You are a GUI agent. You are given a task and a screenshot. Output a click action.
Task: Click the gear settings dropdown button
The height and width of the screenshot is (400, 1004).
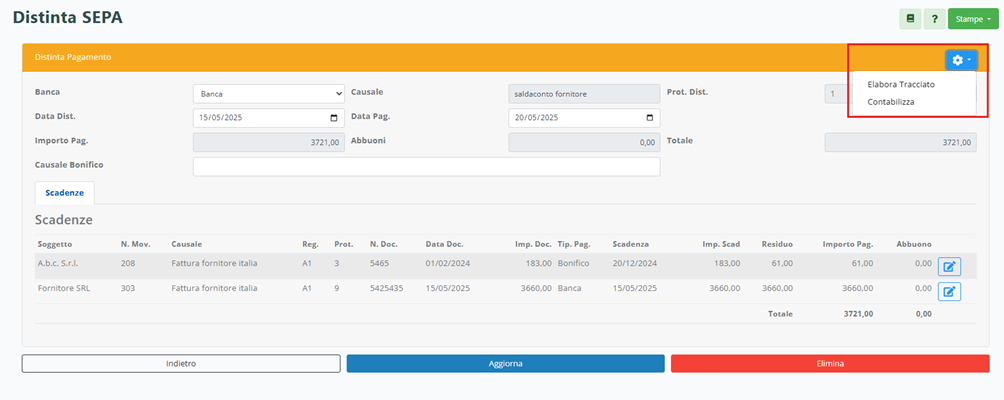point(961,60)
